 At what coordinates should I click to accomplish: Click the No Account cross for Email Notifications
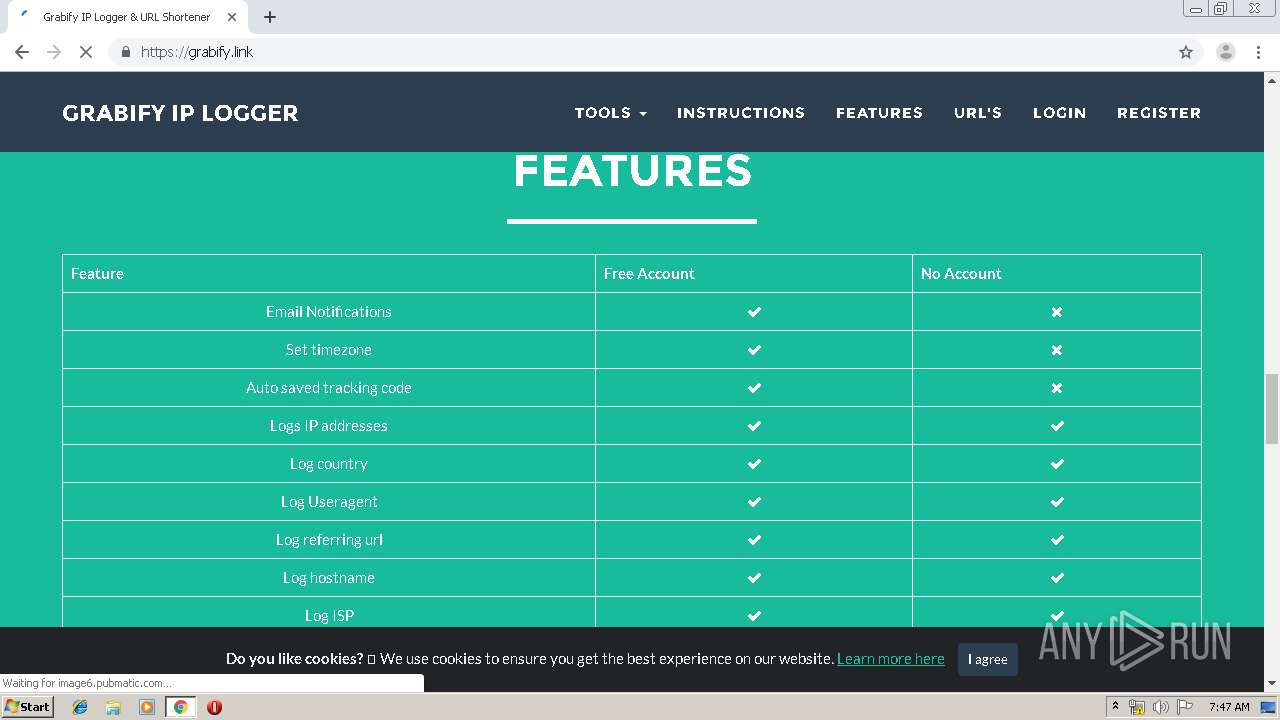coord(1057,312)
